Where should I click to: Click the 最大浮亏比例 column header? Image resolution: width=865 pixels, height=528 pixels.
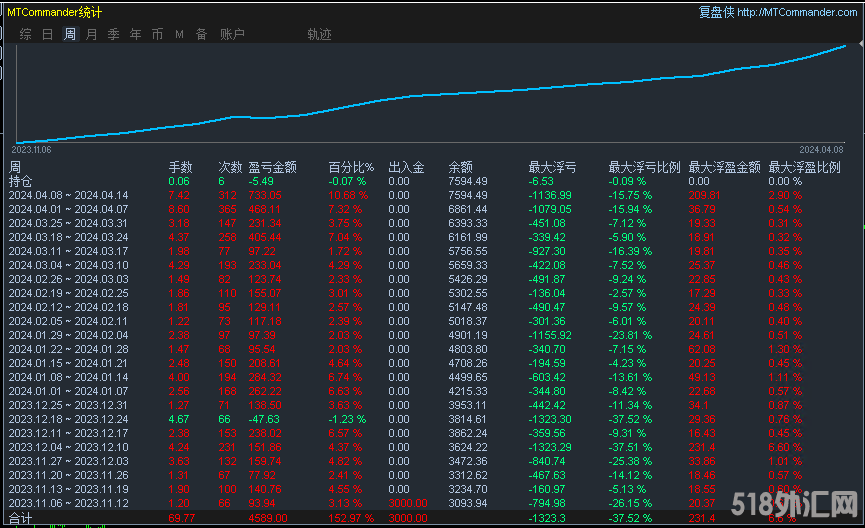point(644,167)
